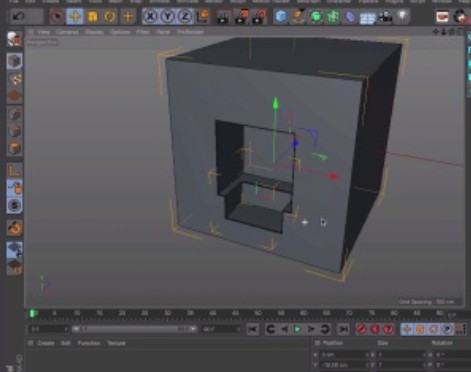Toggle Enable Axis L-shaped icon

coord(14,170)
